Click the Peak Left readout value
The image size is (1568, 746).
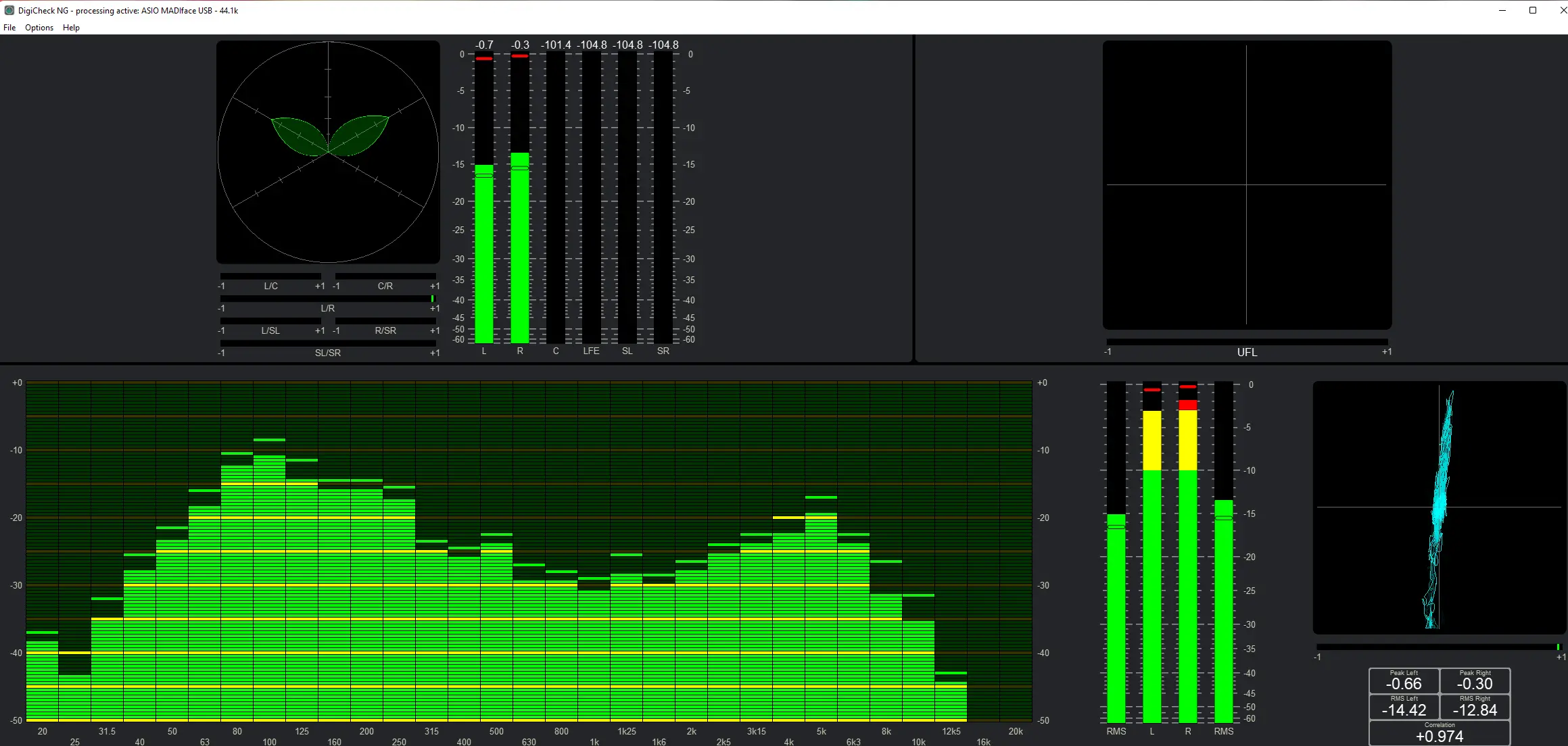click(1404, 684)
